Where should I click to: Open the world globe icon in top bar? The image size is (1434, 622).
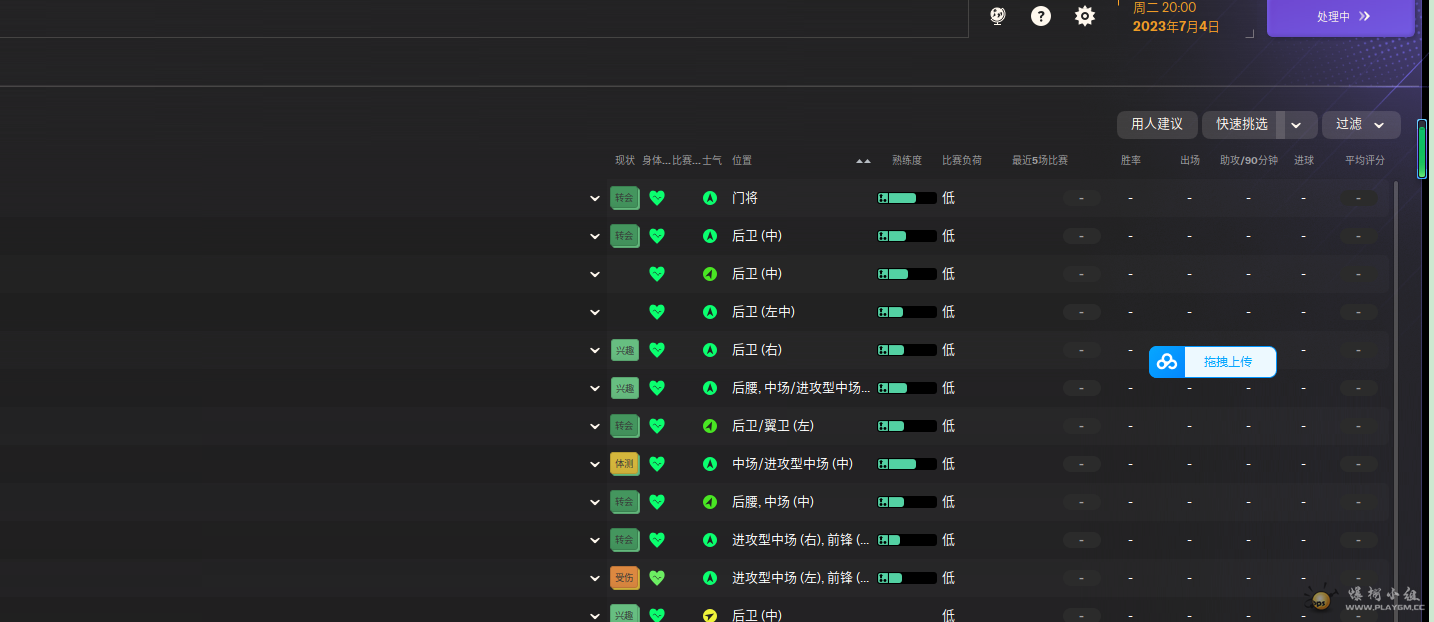click(x=997, y=16)
